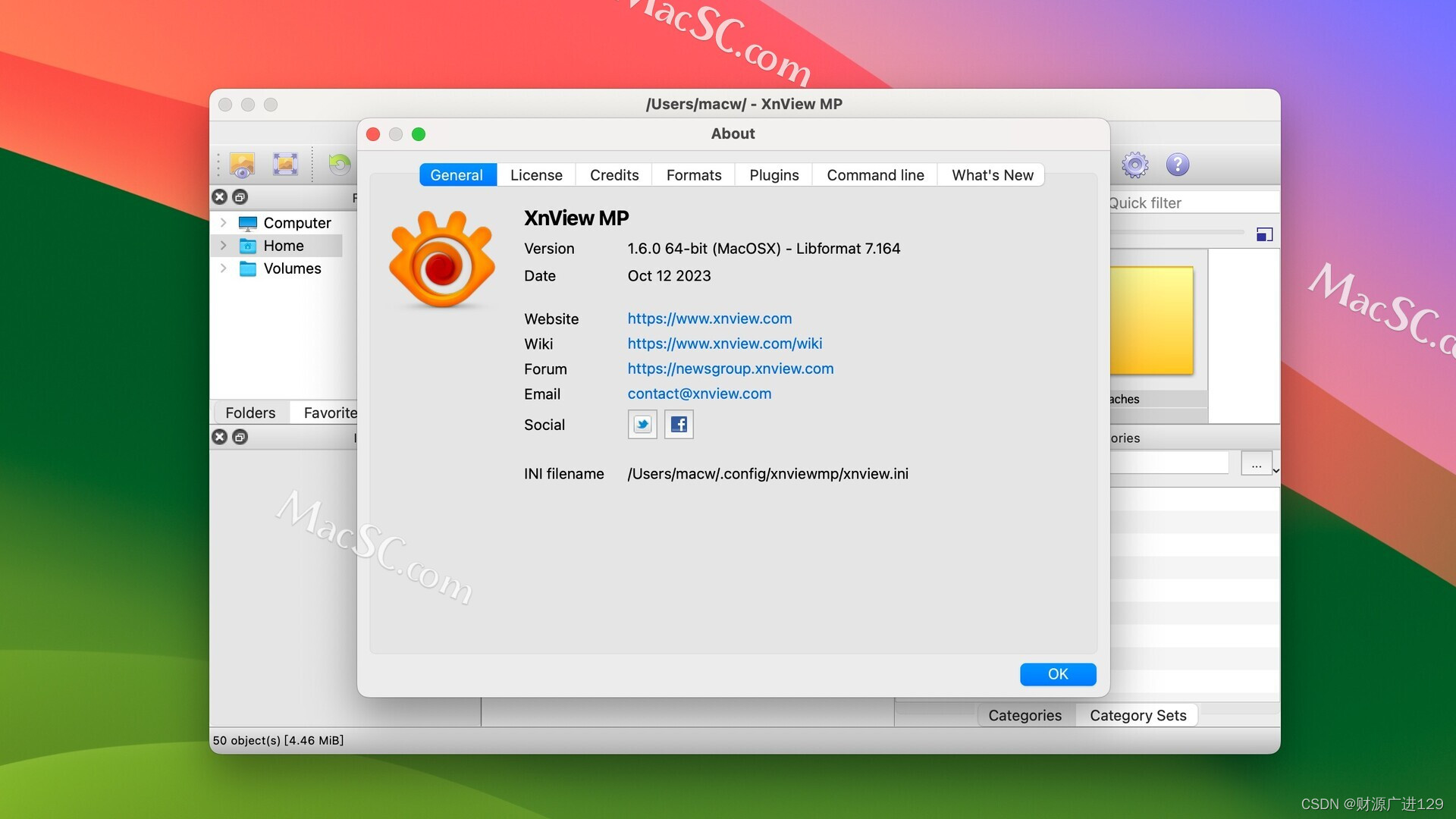The height and width of the screenshot is (819, 1456).
Task: Open the Category Sets tab
Action: [1137, 715]
